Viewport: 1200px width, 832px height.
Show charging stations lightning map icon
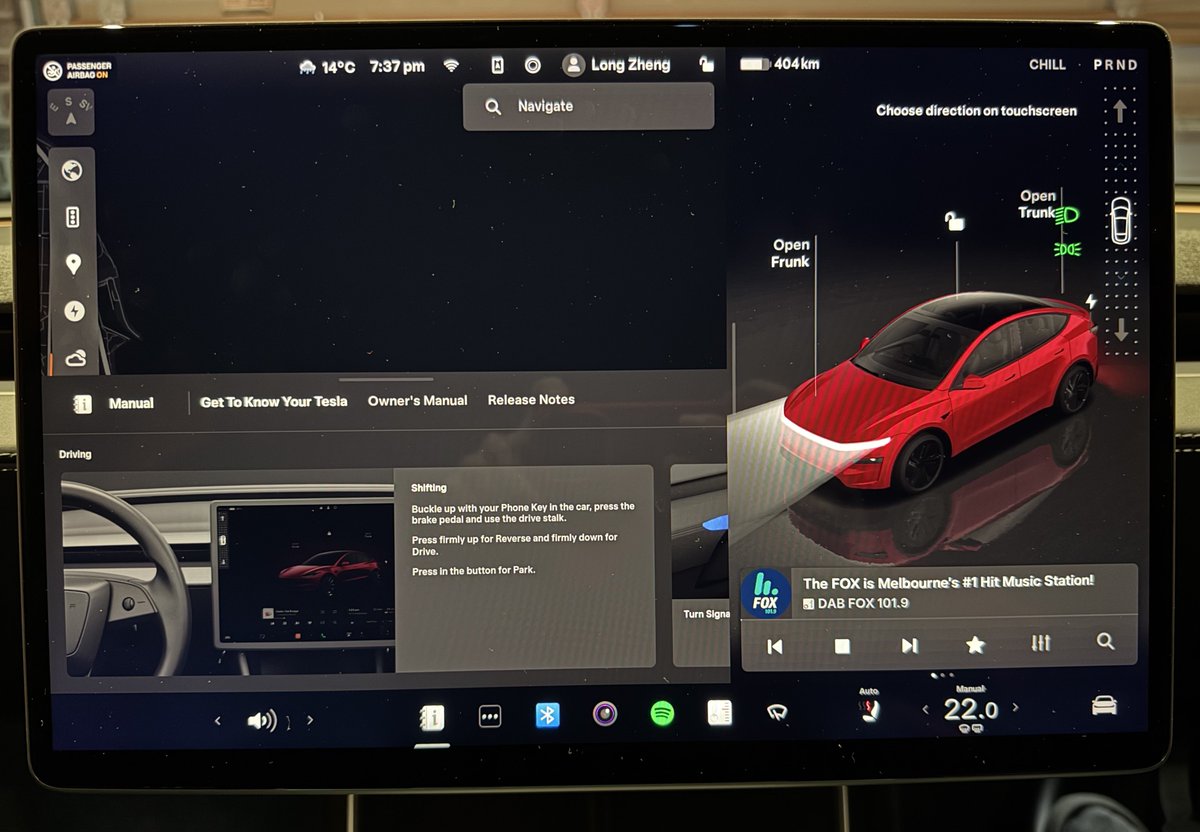click(73, 312)
